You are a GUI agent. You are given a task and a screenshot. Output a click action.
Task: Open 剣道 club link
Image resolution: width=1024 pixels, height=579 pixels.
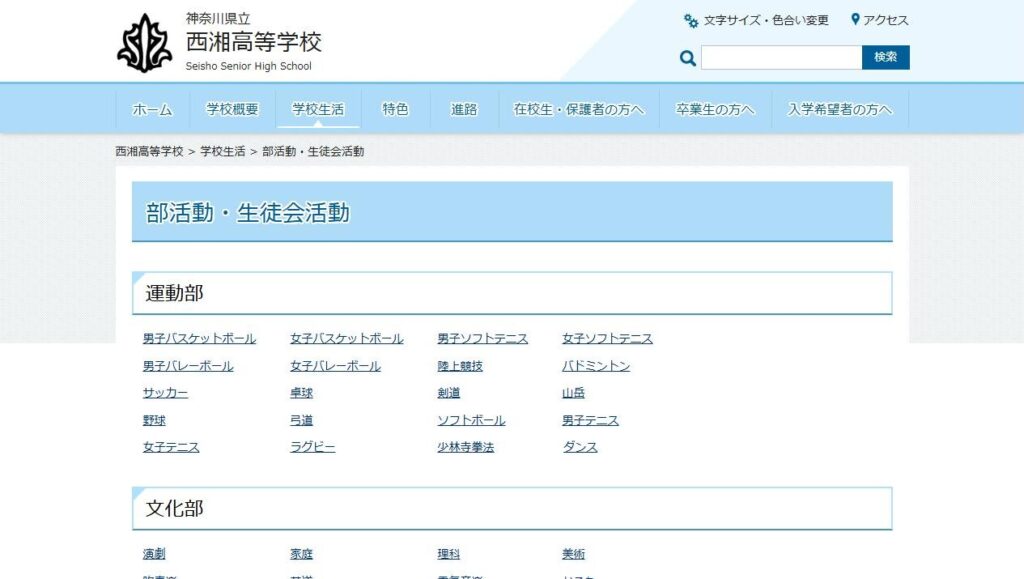pyautogui.click(x=449, y=393)
